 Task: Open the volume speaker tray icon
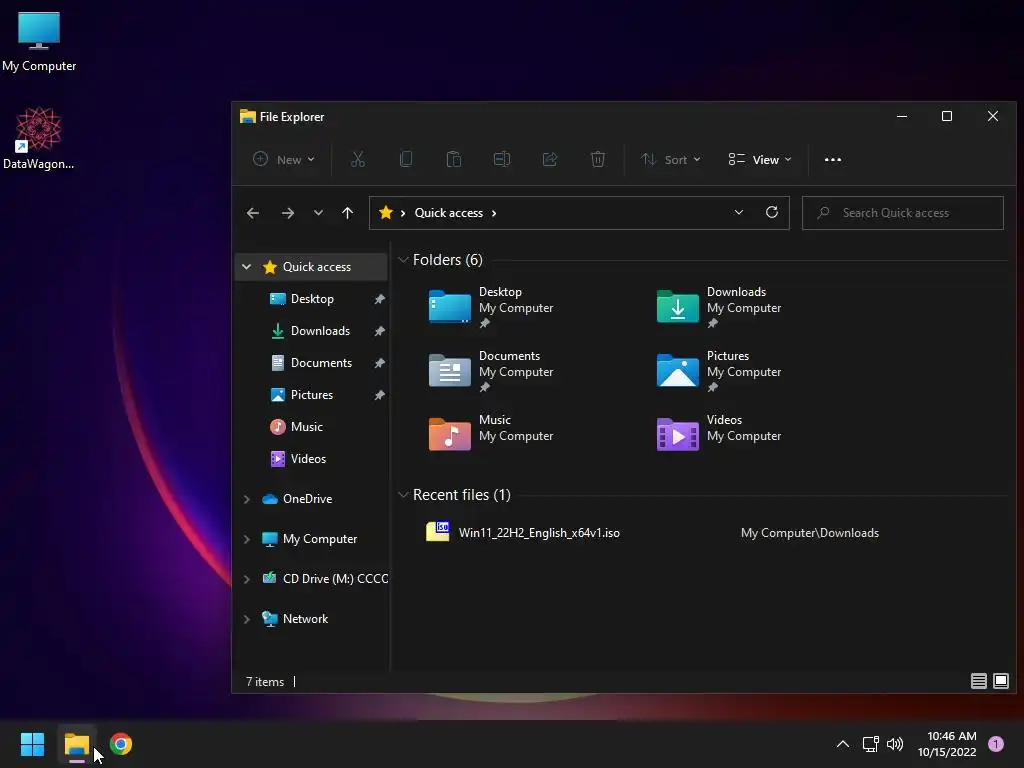[895, 744]
